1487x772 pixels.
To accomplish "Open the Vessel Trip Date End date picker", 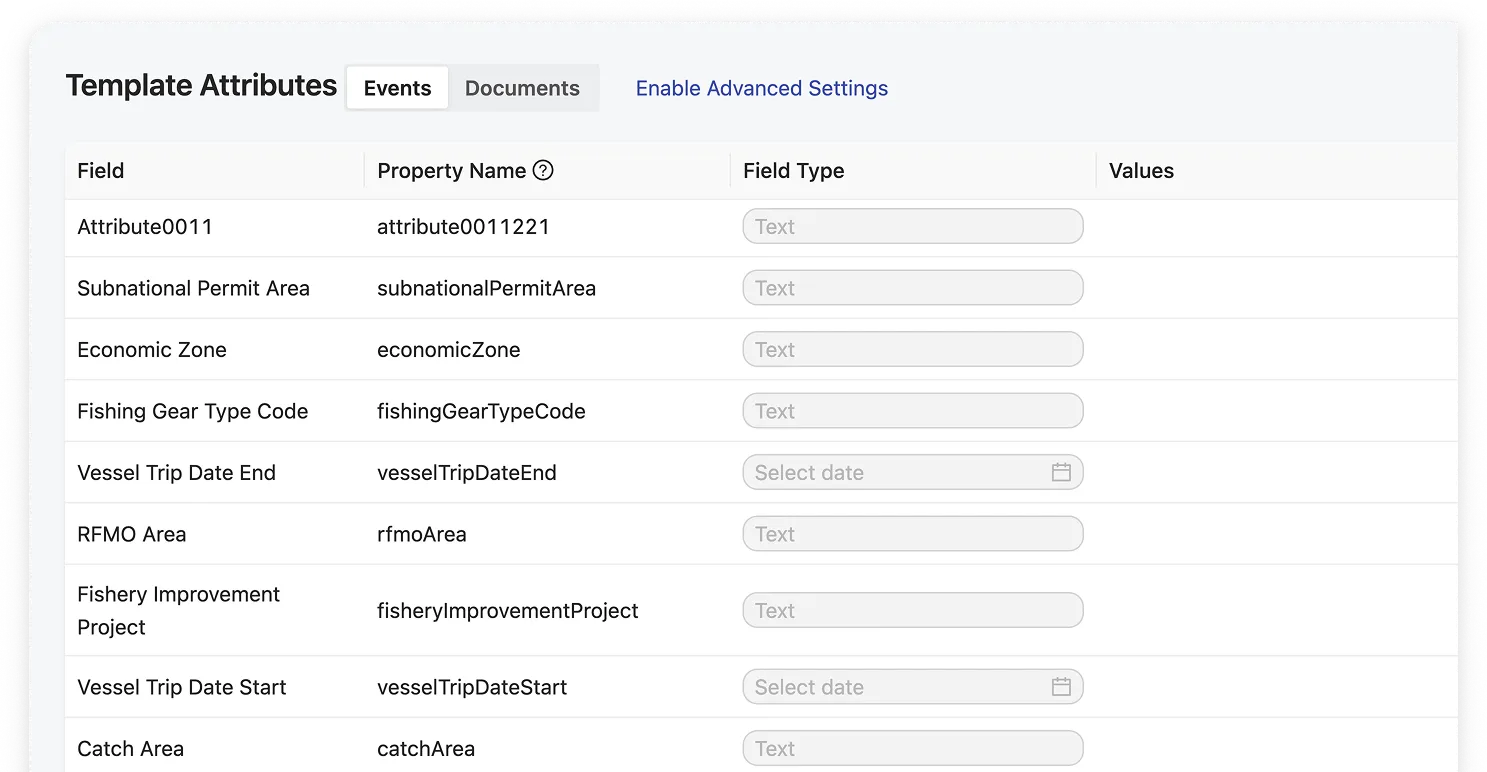I will point(895,473).
